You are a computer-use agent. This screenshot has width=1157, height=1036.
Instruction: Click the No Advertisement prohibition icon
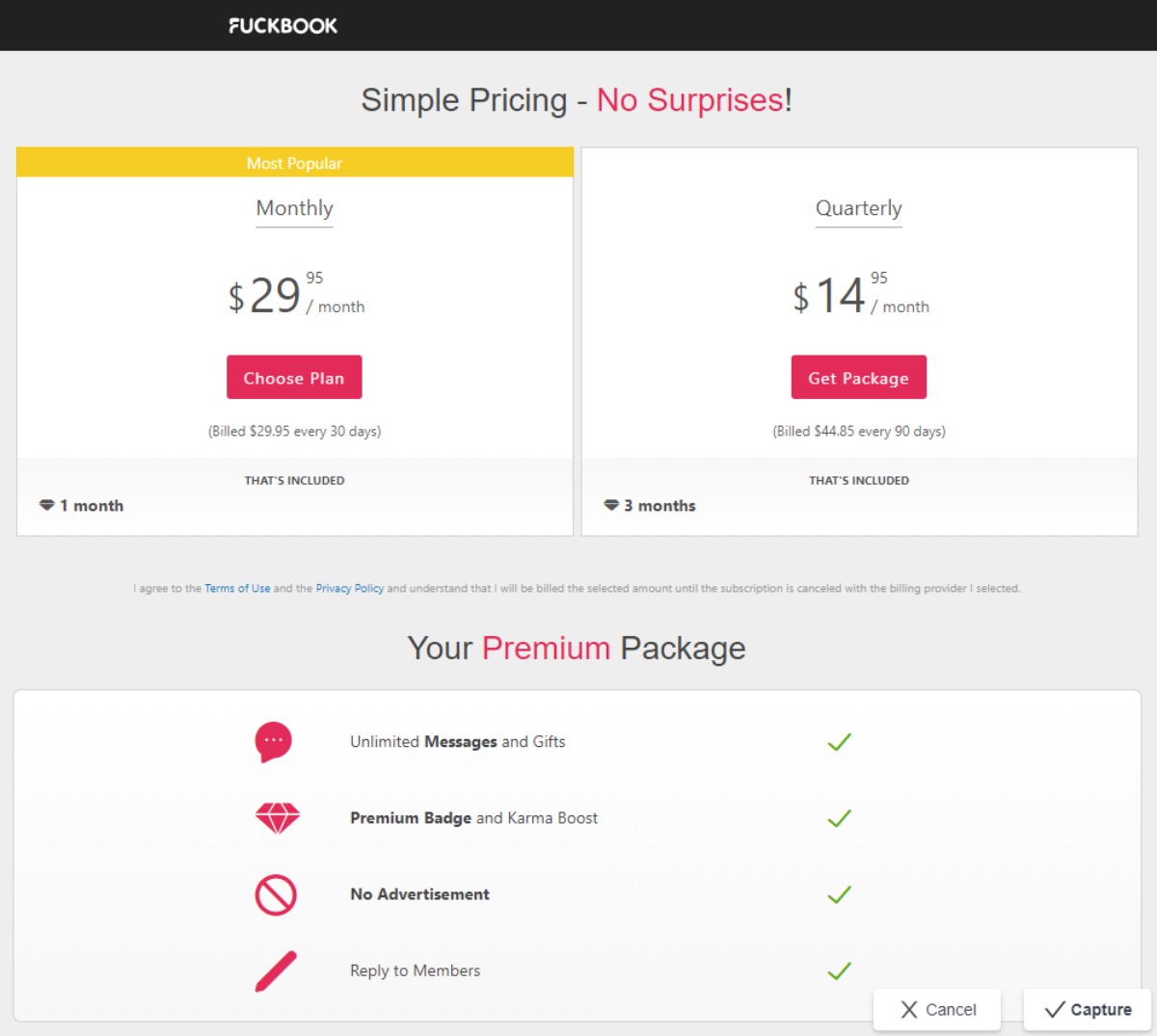(276, 895)
